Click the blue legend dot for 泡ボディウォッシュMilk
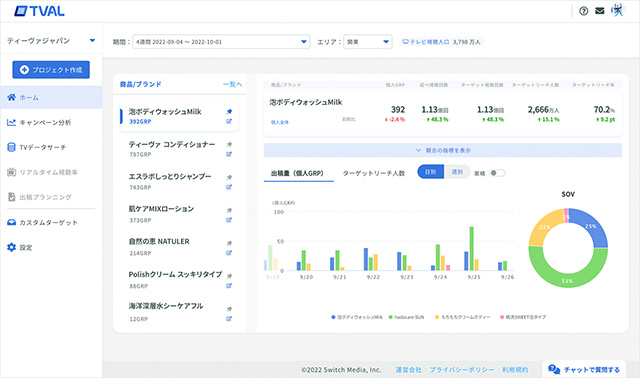Screen dimensions: 640x378 (333, 317)
